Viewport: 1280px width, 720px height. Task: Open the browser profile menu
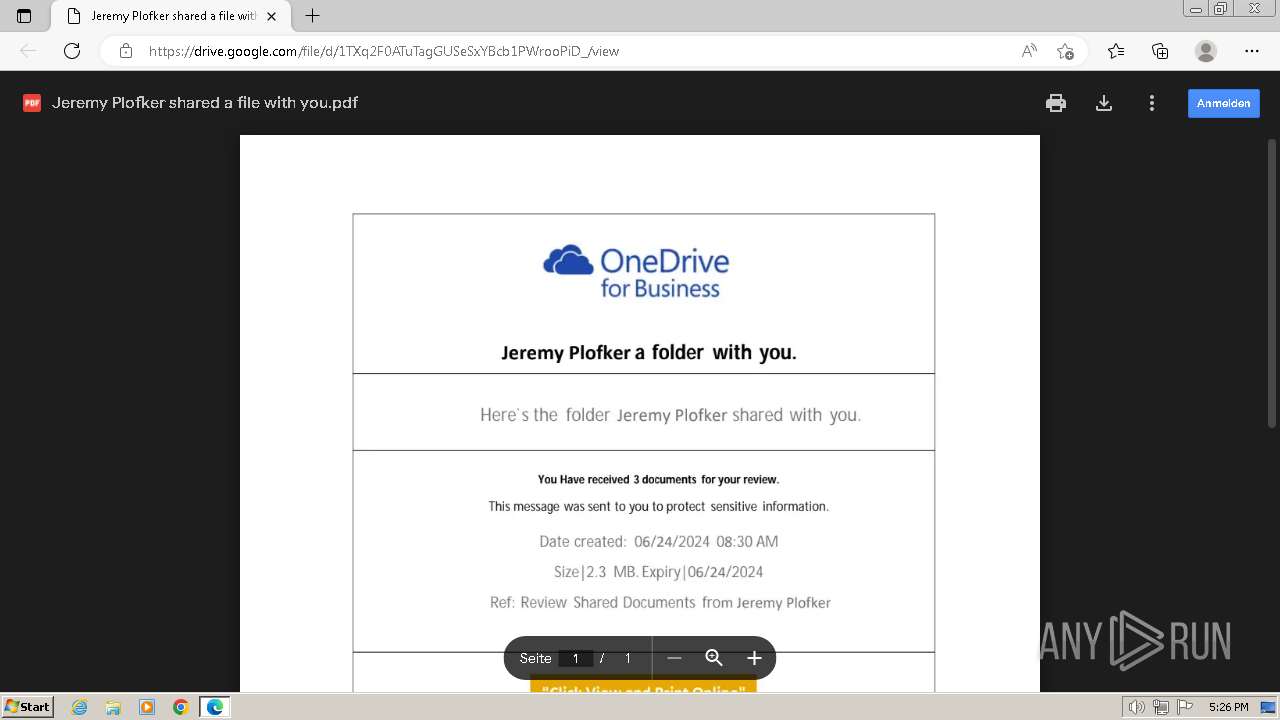[1206, 51]
